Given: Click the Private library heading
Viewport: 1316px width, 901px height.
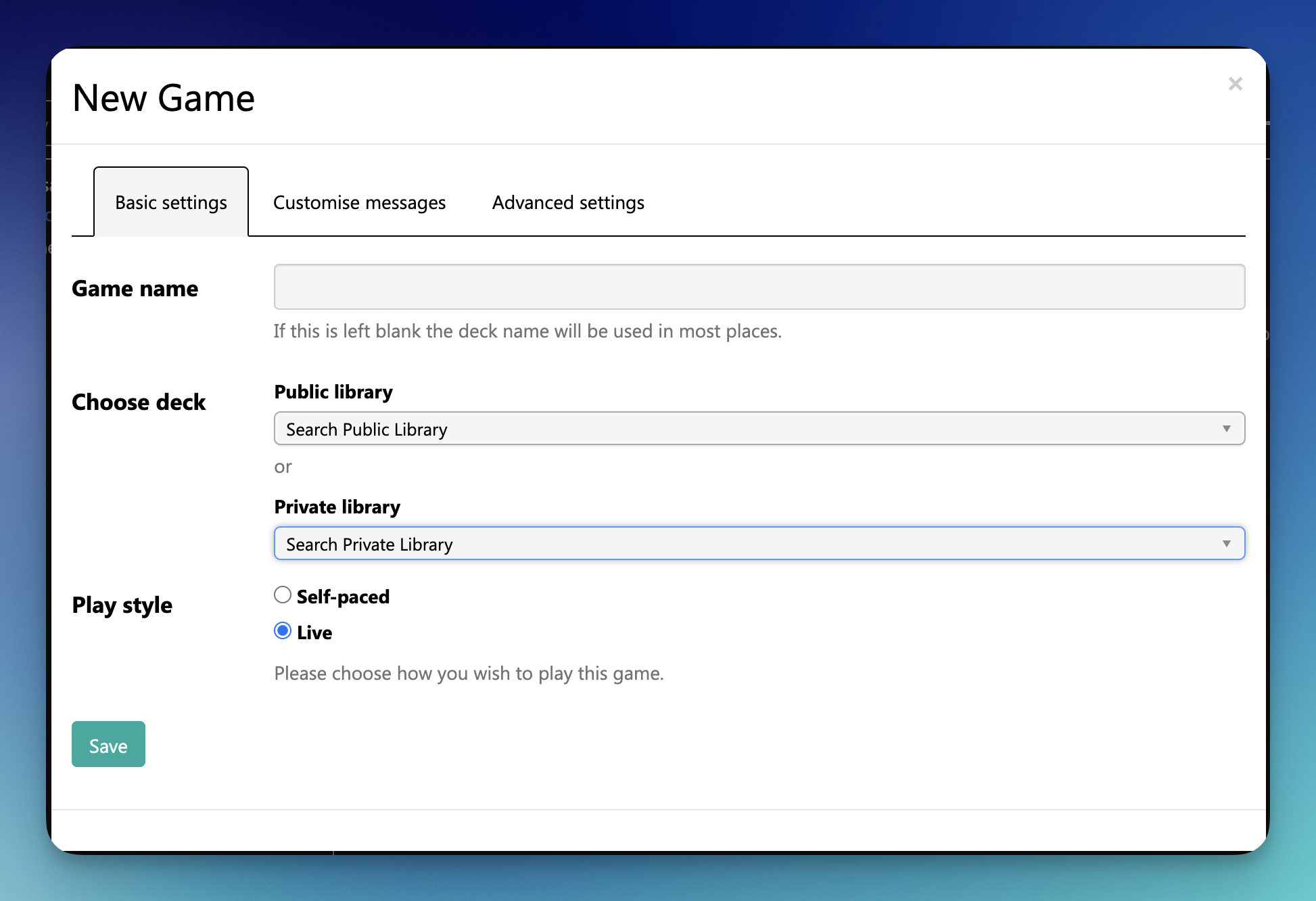Looking at the screenshot, I should coord(337,507).
